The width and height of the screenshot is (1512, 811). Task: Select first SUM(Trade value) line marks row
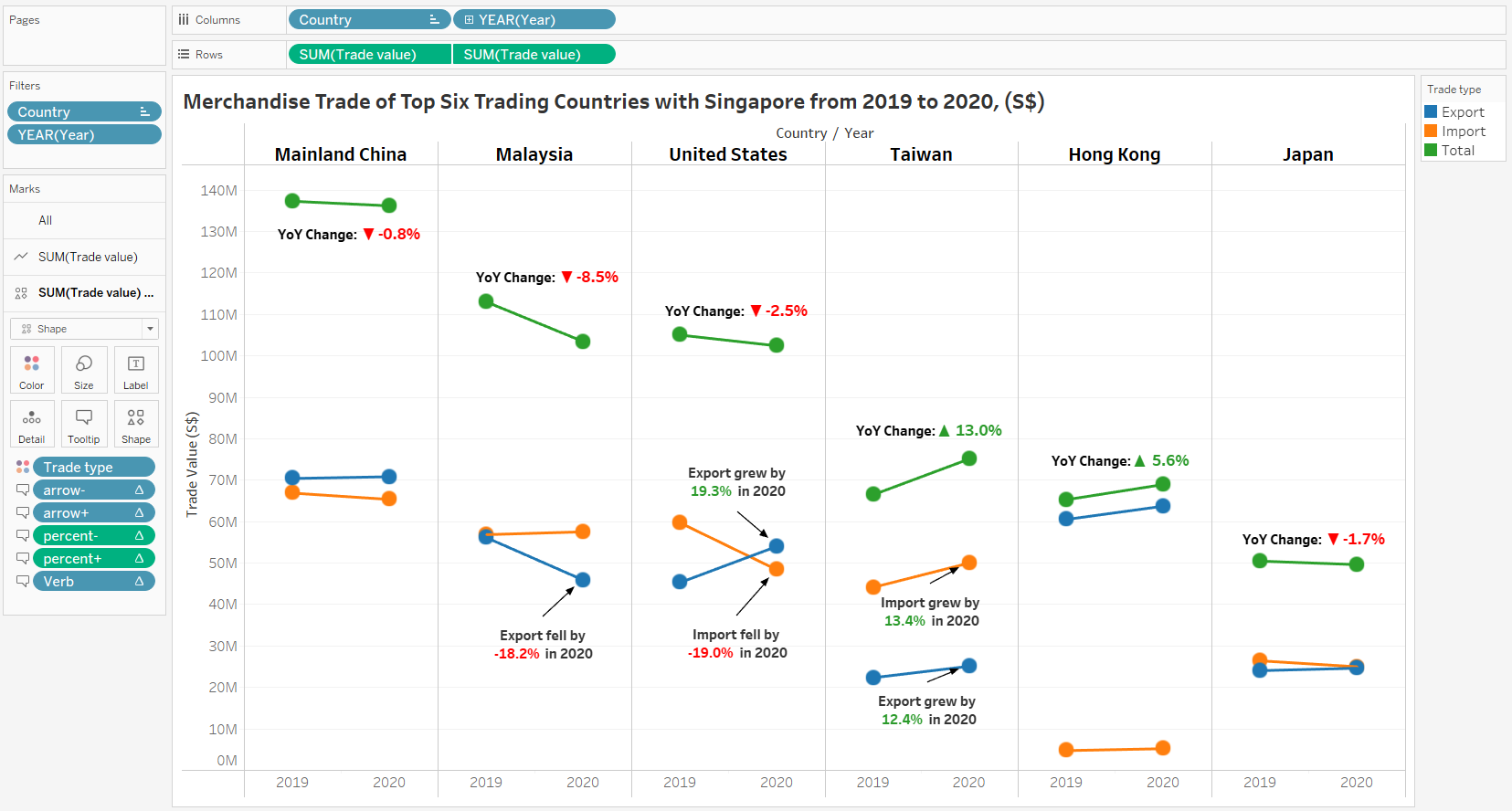(84, 257)
